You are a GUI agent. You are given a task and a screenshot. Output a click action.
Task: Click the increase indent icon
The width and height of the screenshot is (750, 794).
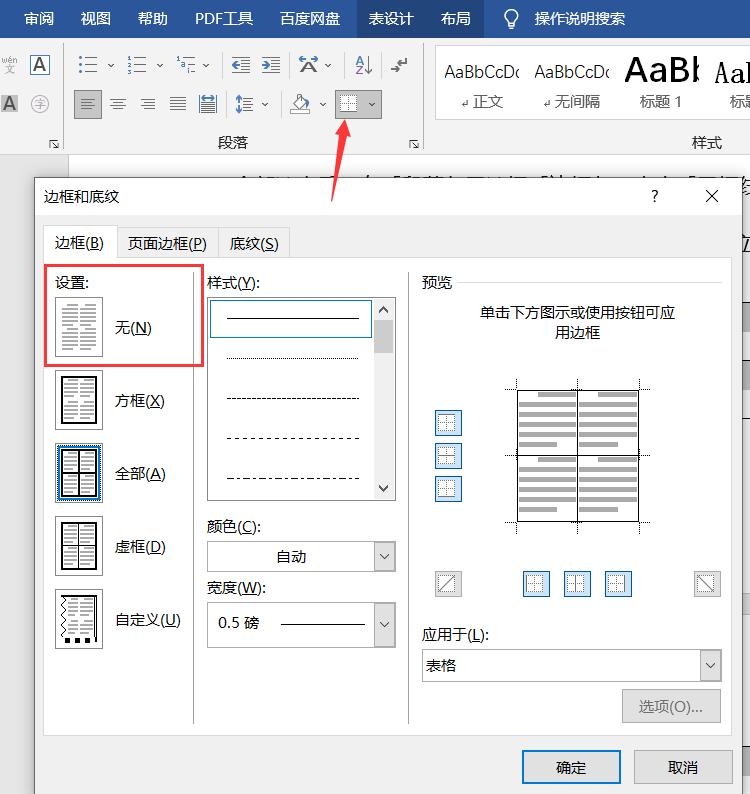coord(271,65)
